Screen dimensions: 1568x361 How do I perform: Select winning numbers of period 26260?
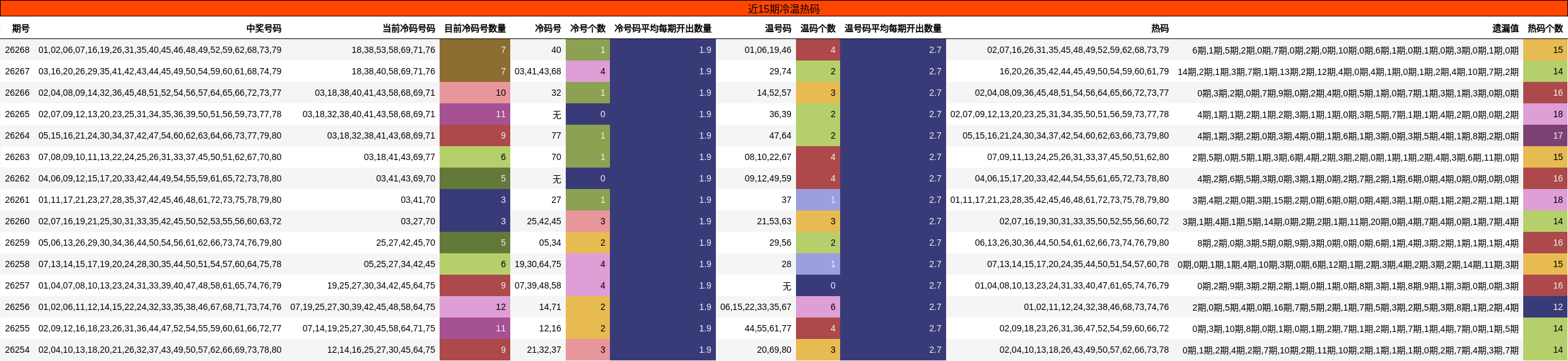[160, 221]
